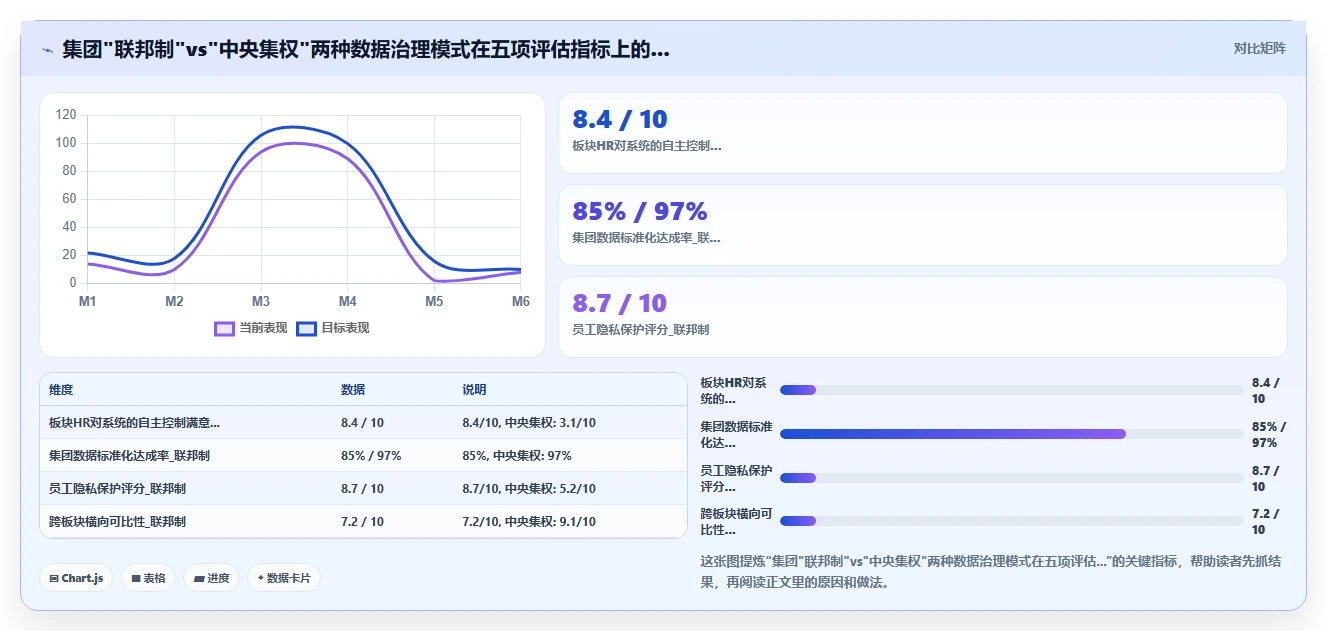This screenshot has width=1327, height=631.
Task: Select the 集团数据标准化达成率_联邦制 row
Action: 364,455
